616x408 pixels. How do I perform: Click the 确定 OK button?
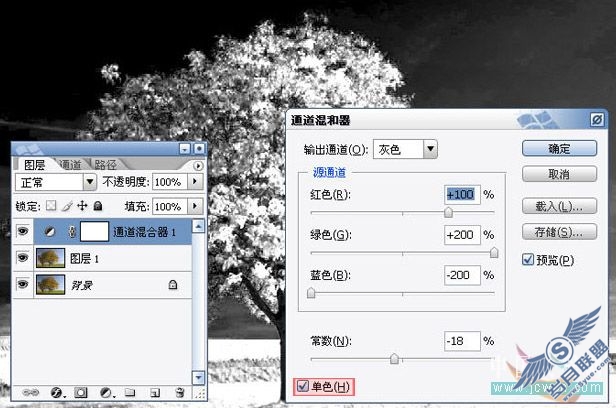click(559, 148)
